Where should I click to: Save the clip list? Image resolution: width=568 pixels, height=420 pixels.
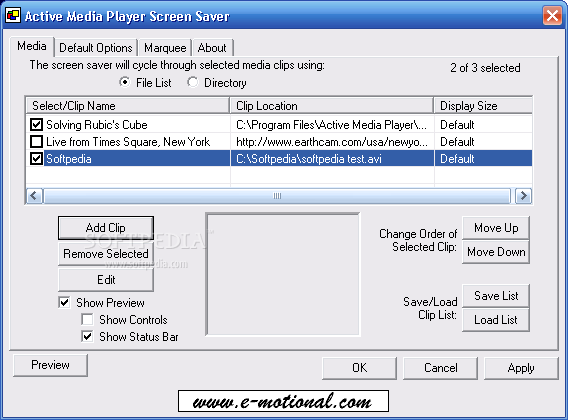click(496, 296)
